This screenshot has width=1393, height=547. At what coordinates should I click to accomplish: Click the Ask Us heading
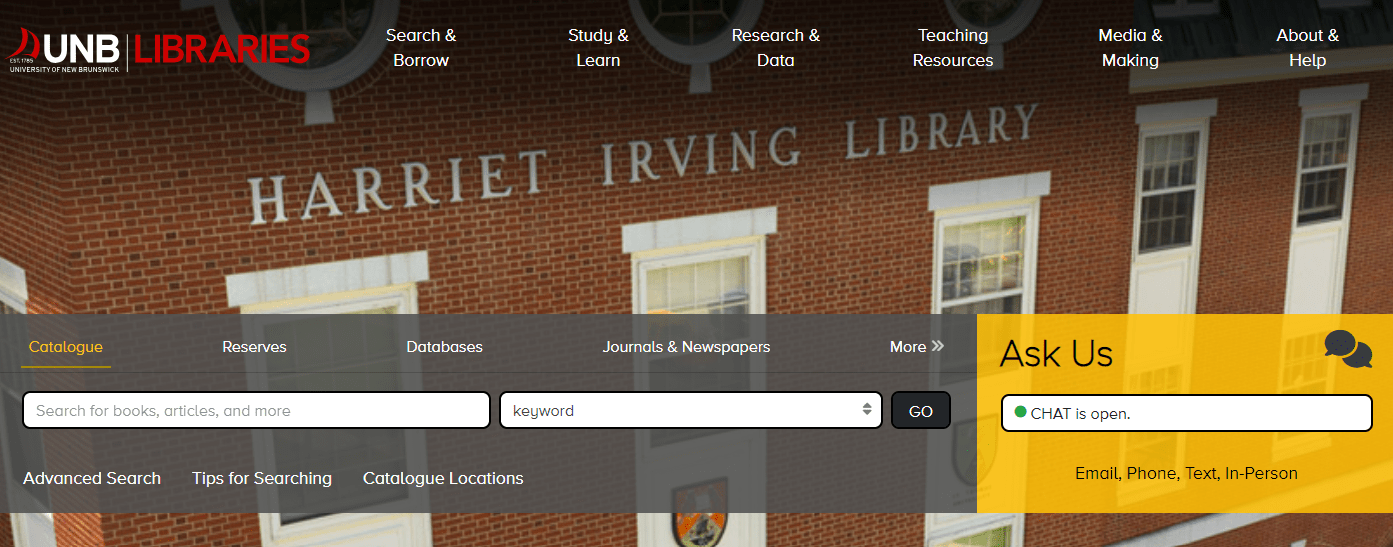pos(1056,353)
